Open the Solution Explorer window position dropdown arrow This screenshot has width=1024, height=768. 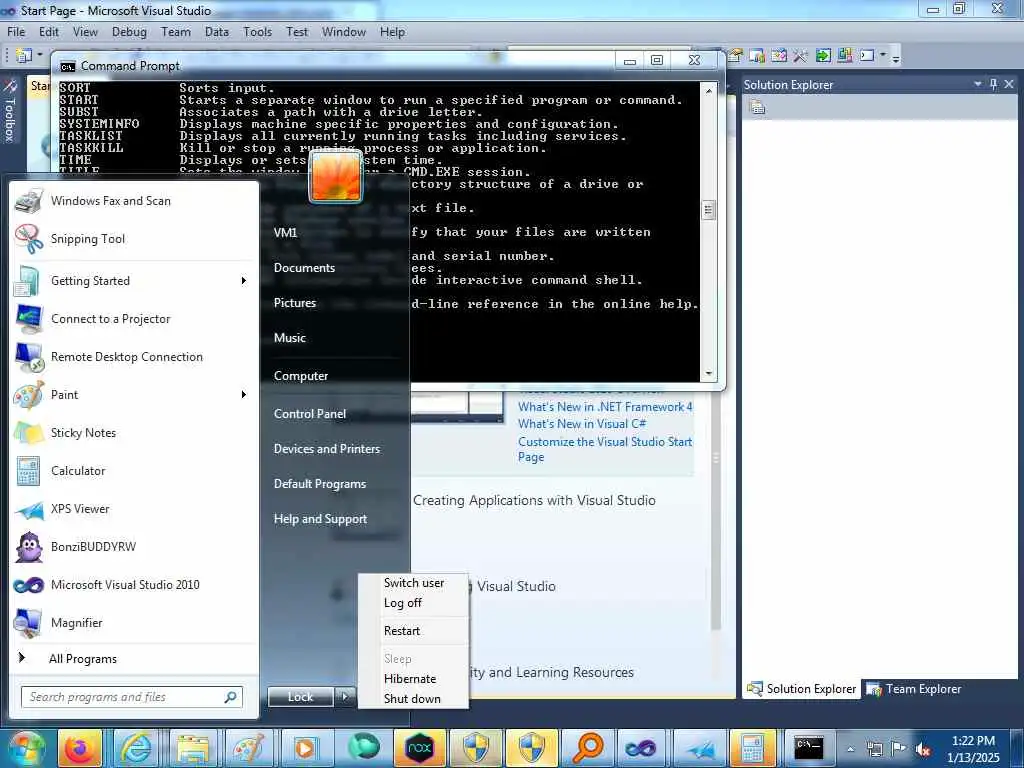click(978, 84)
